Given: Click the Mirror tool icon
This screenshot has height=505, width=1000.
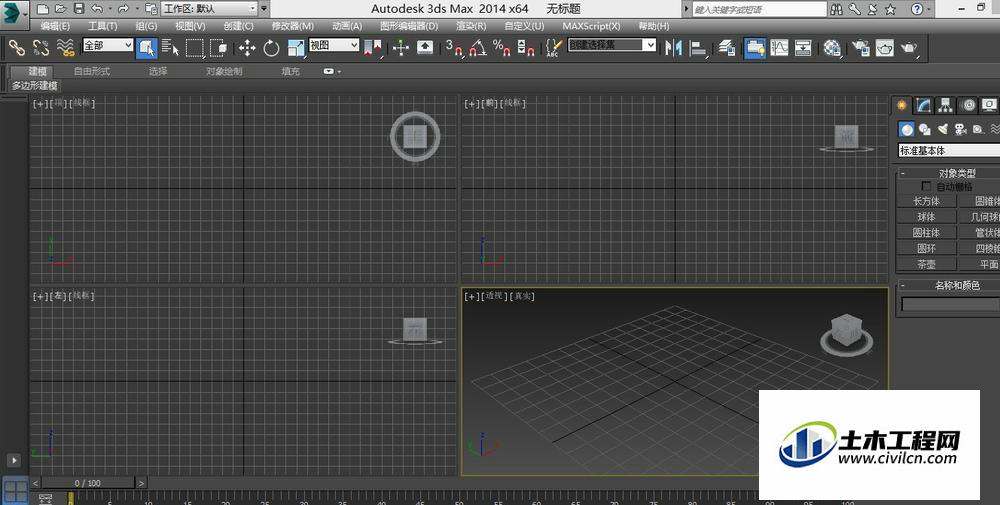Looking at the screenshot, I should [x=673, y=48].
